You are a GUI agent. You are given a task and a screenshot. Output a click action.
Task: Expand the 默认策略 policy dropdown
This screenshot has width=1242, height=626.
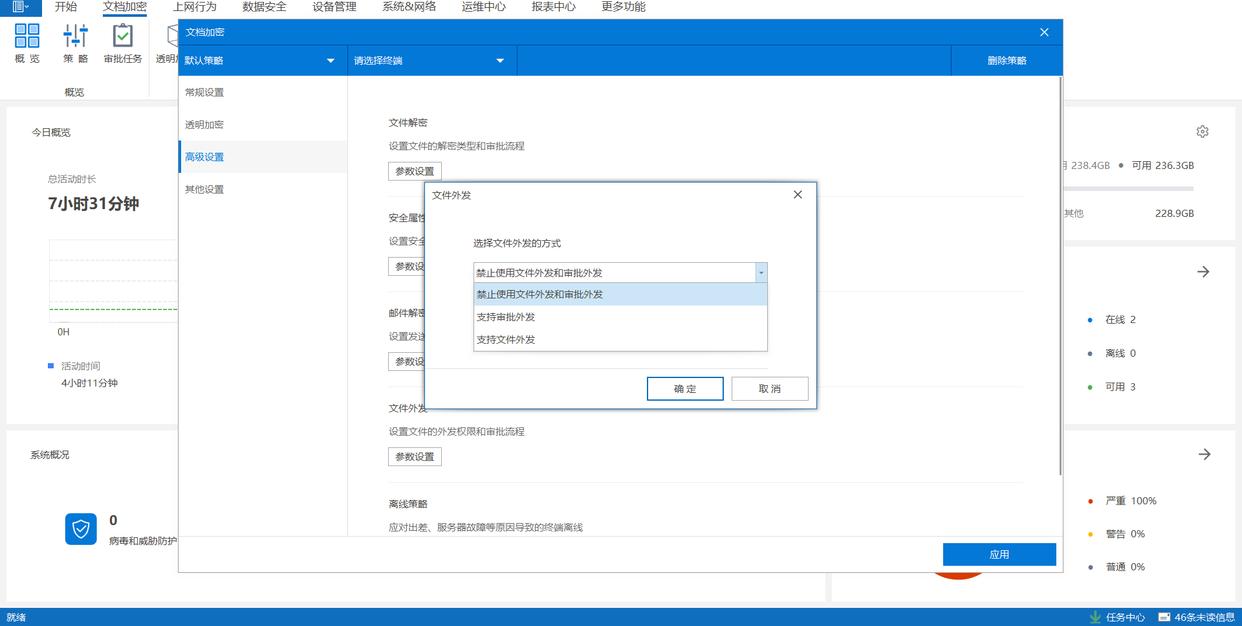click(x=330, y=61)
